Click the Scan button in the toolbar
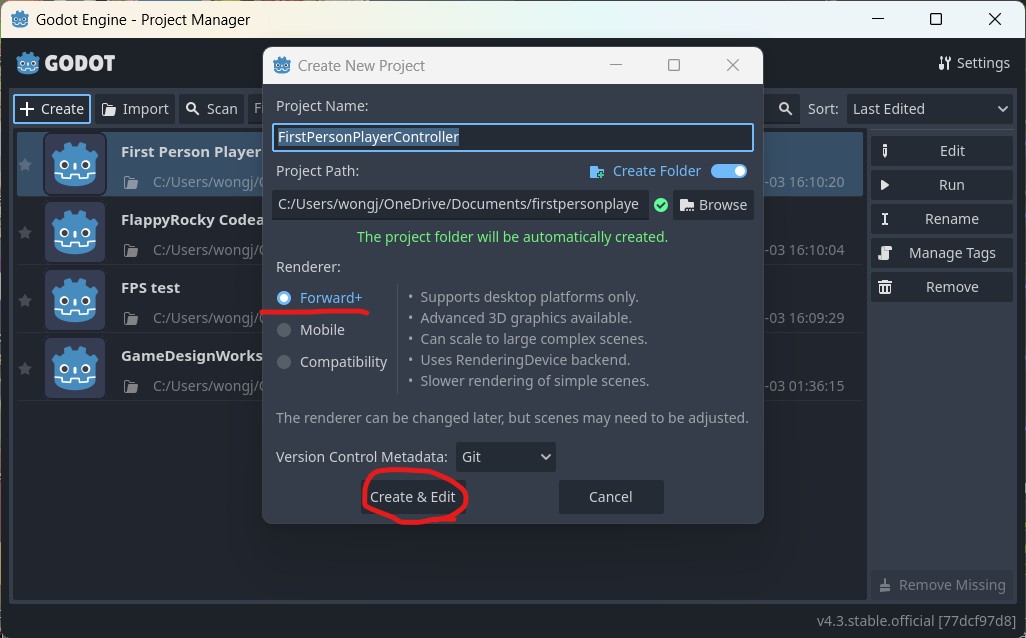Screen dimensions: 1026x638 pyautogui.click(x=211, y=108)
